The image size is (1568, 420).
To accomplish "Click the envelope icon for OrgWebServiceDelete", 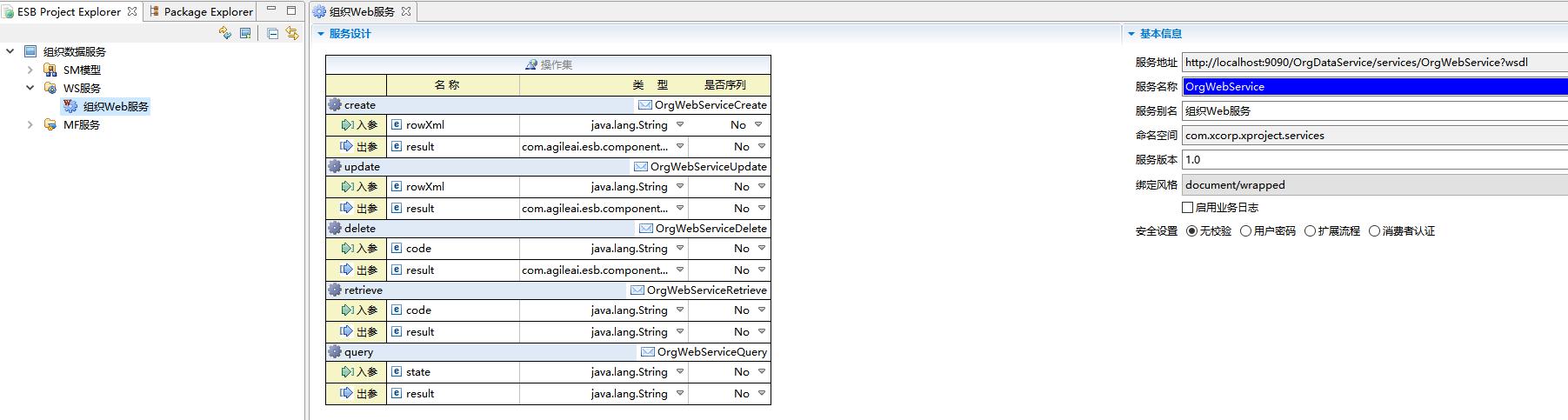I will (646, 228).
